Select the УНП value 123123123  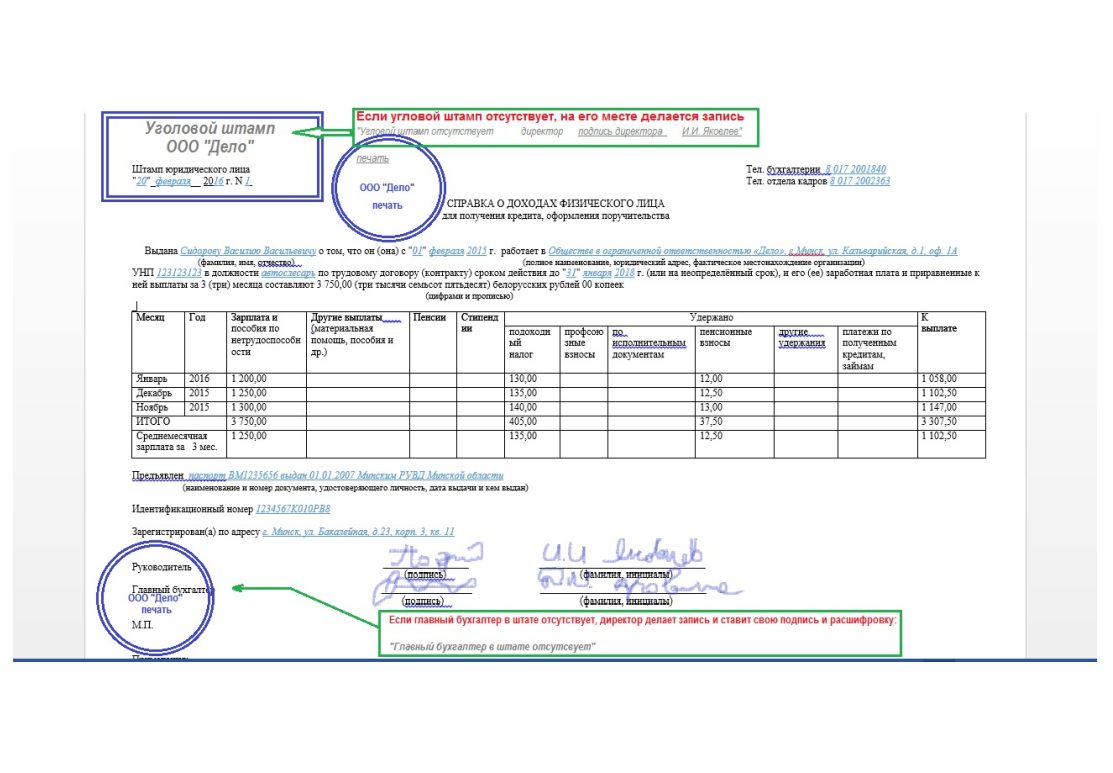(x=179, y=273)
